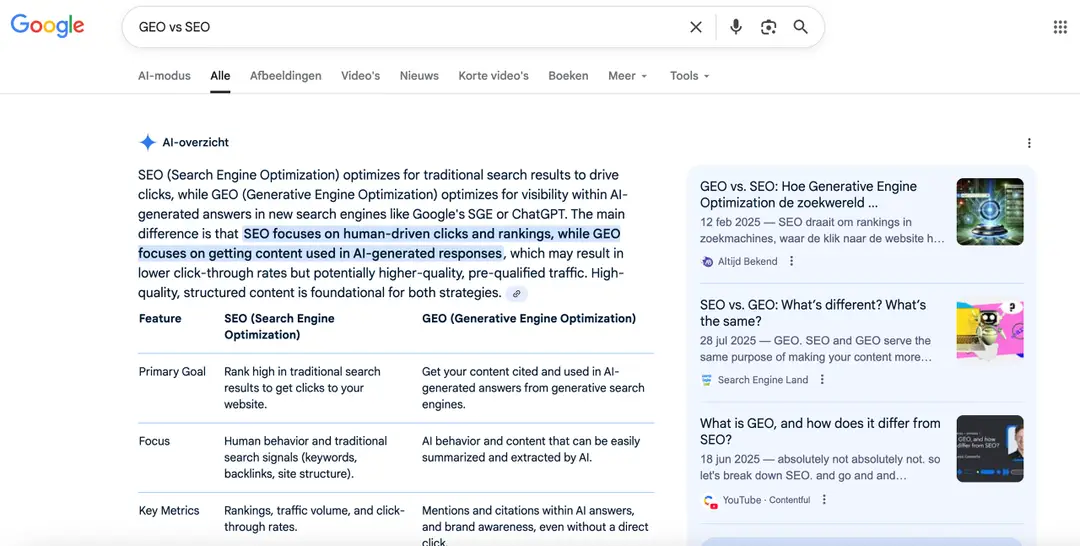Click the YouTube · Contentful source label

pyautogui.click(x=767, y=500)
